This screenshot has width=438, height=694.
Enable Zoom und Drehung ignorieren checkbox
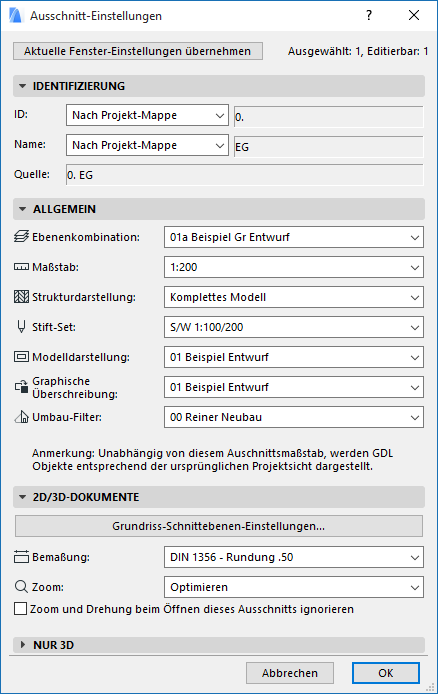tap(20, 609)
